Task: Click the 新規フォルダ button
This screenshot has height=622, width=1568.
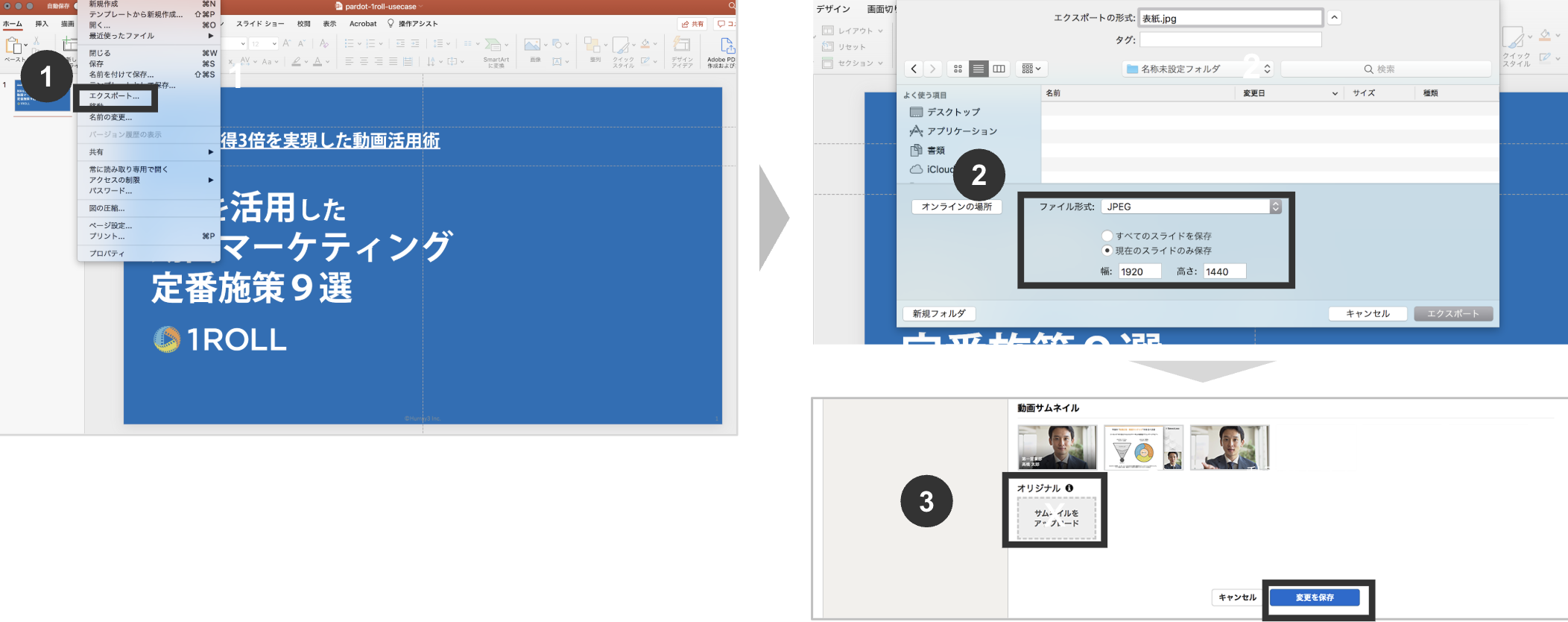Action: (x=938, y=314)
